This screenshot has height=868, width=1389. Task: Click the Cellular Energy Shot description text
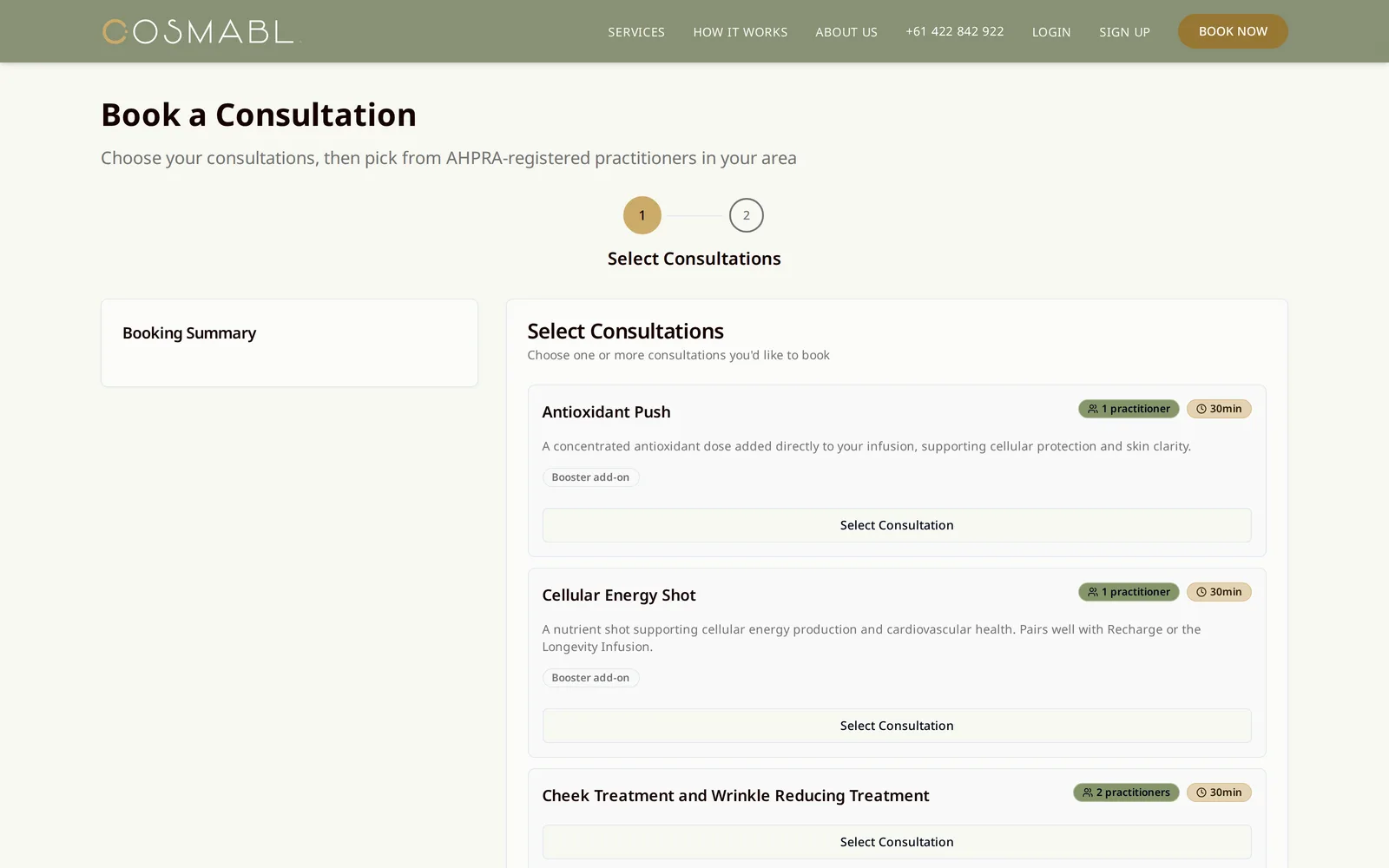(872, 638)
